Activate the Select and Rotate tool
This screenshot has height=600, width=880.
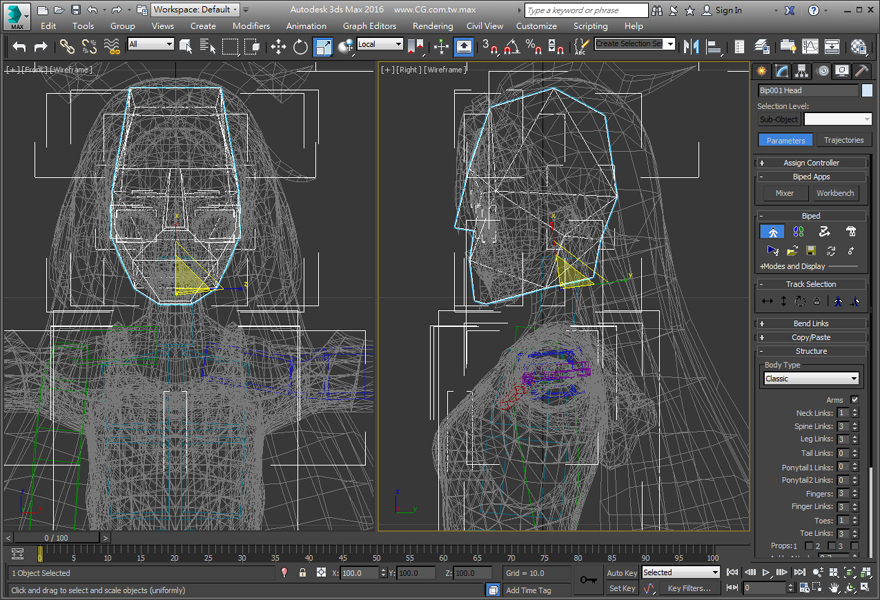[x=300, y=47]
